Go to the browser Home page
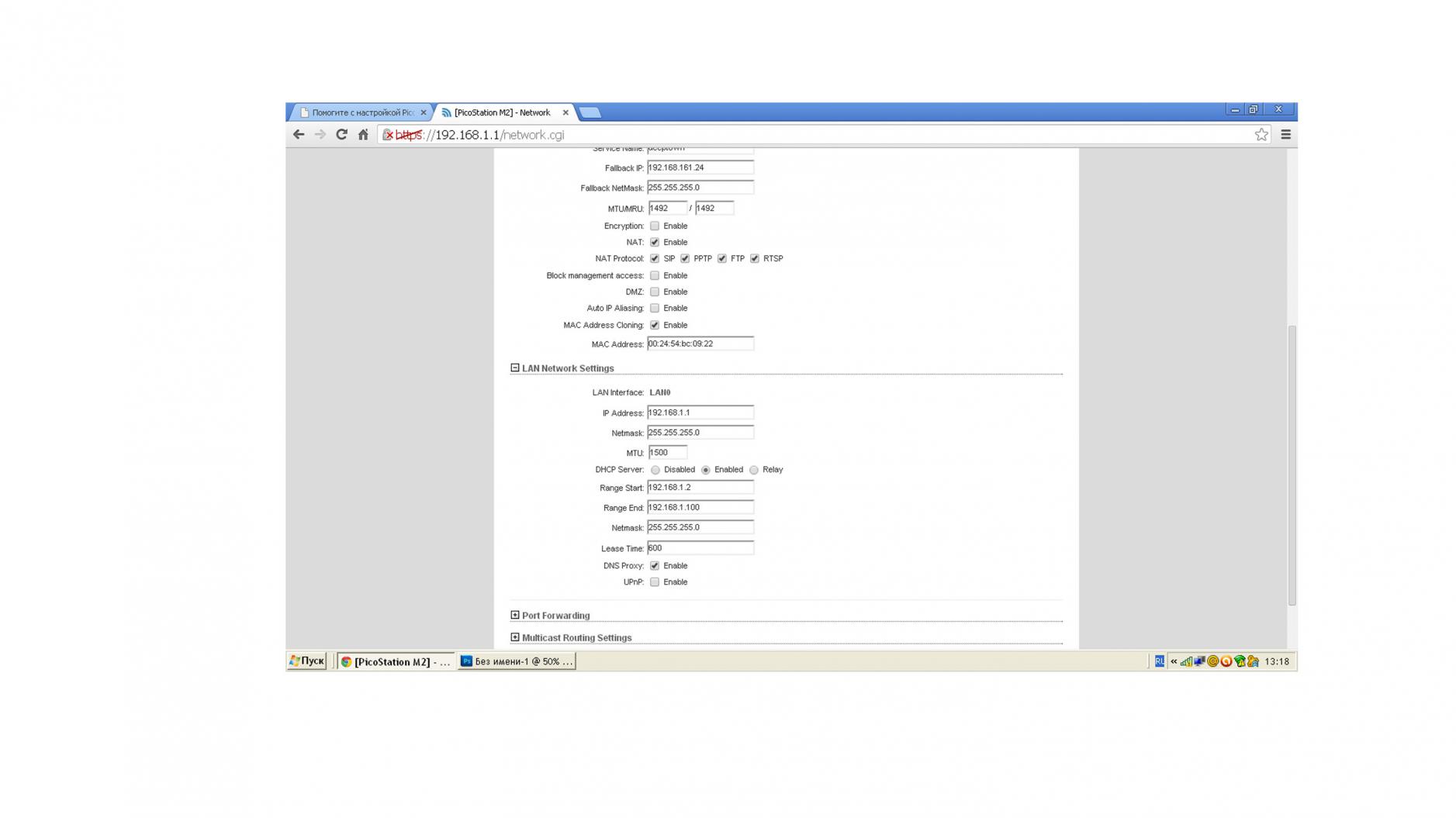 (x=363, y=135)
